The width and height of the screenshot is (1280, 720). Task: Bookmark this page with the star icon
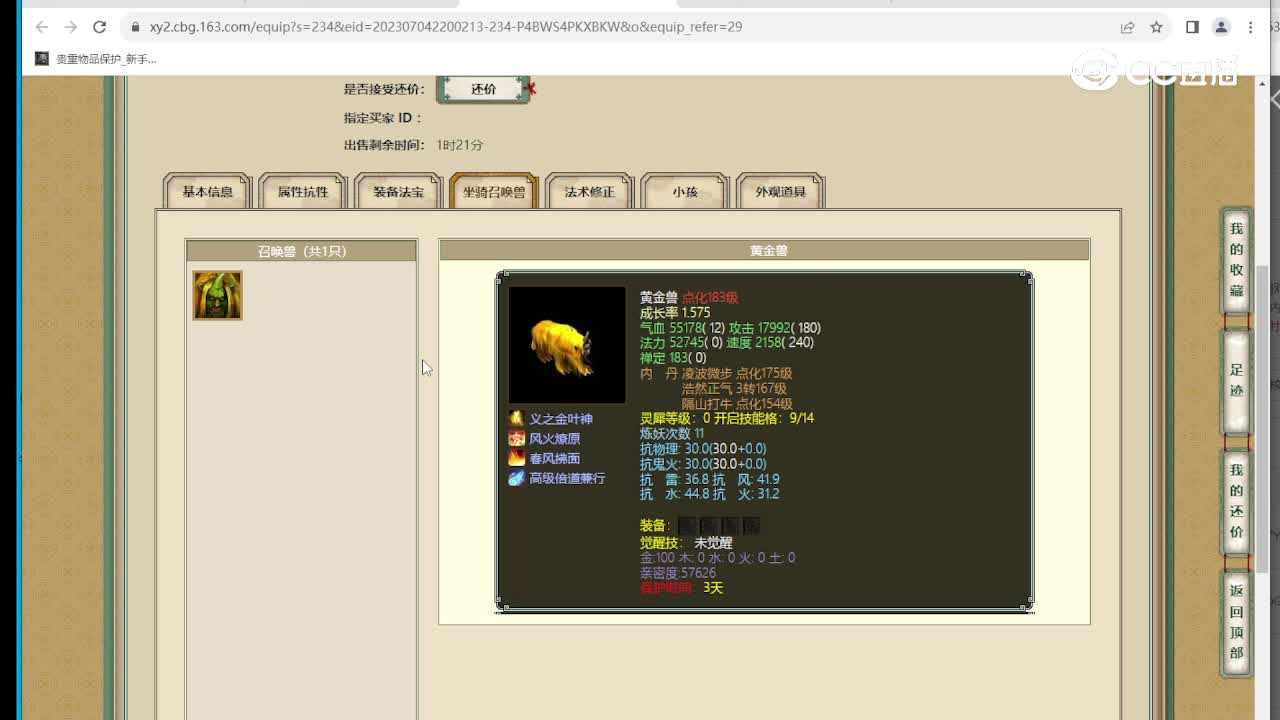(x=1157, y=27)
